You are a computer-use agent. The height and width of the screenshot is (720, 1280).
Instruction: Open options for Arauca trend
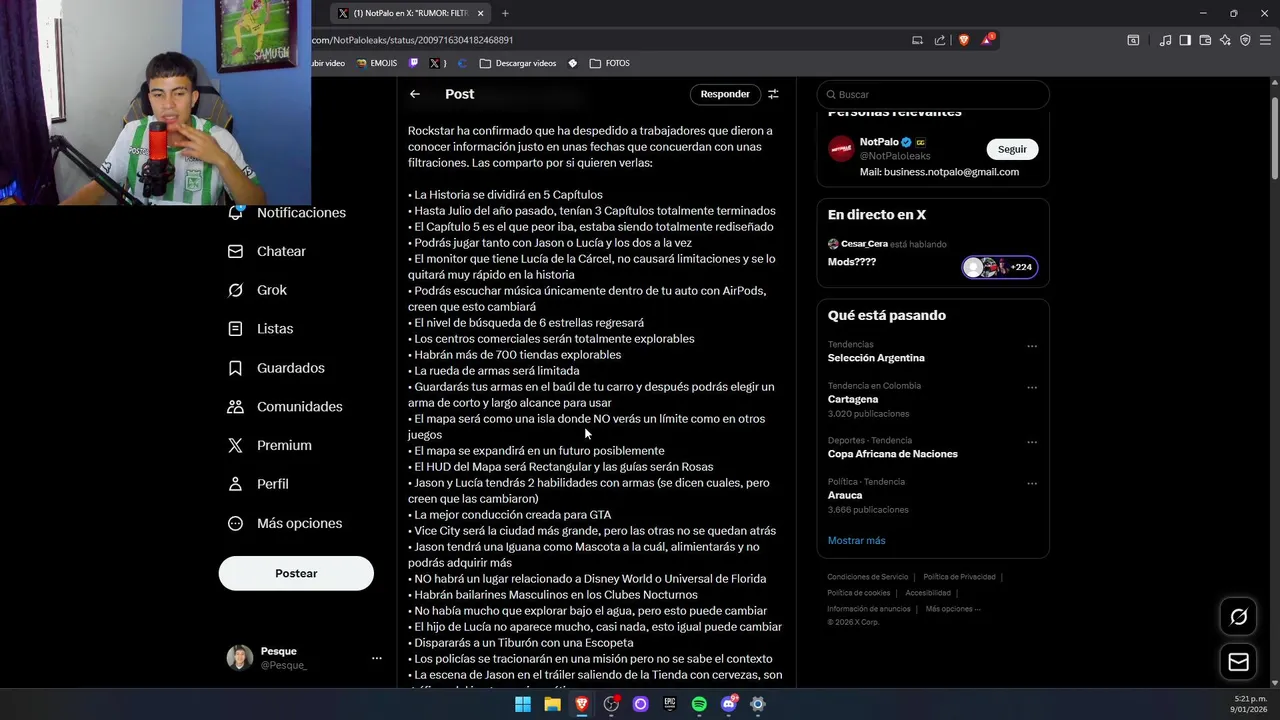tap(1032, 484)
